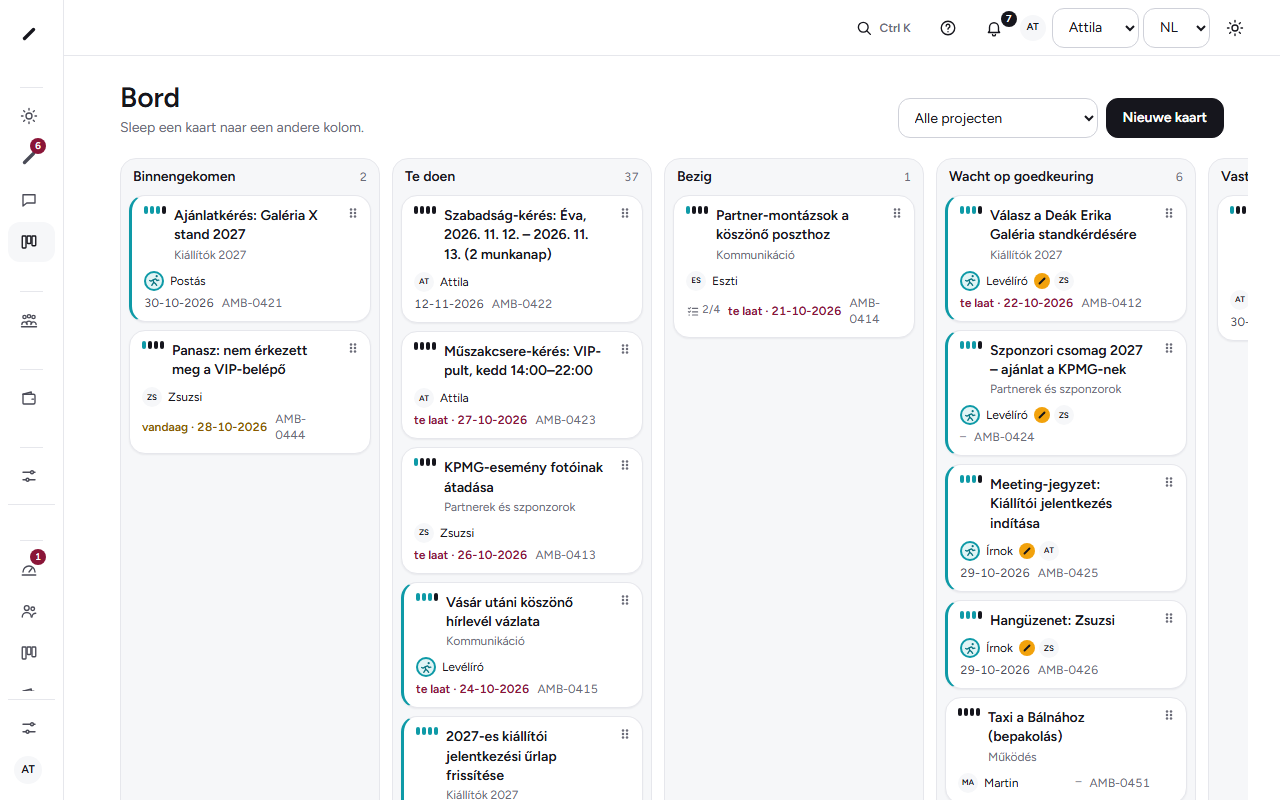1280x800 pixels.
Task: Open card Hangüzenet: Zsuzsi
Action: click(x=1065, y=645)
